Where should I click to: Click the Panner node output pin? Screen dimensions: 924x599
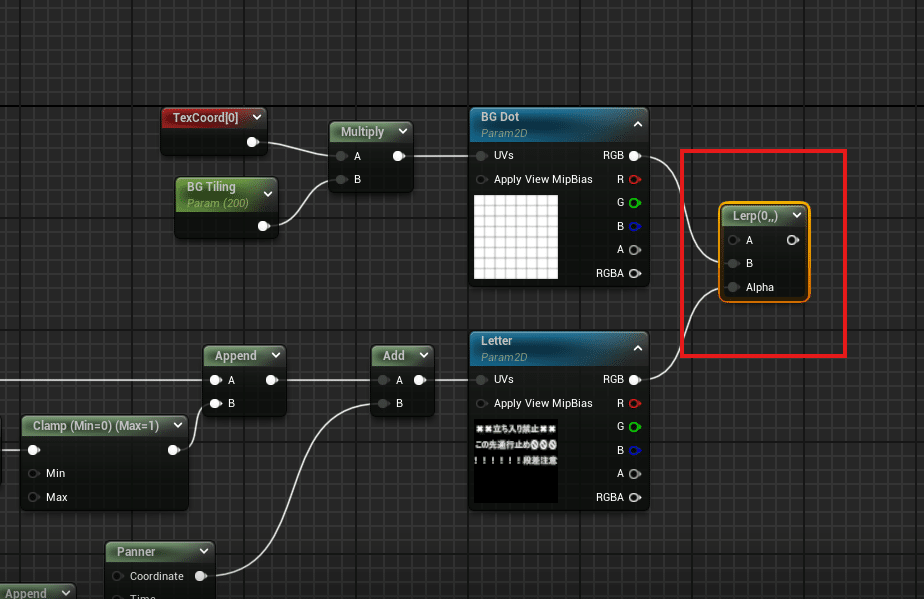click(201, 576)
